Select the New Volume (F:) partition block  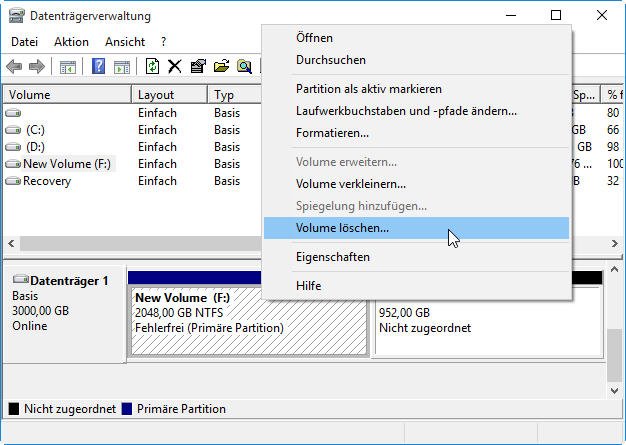point(249,322)
